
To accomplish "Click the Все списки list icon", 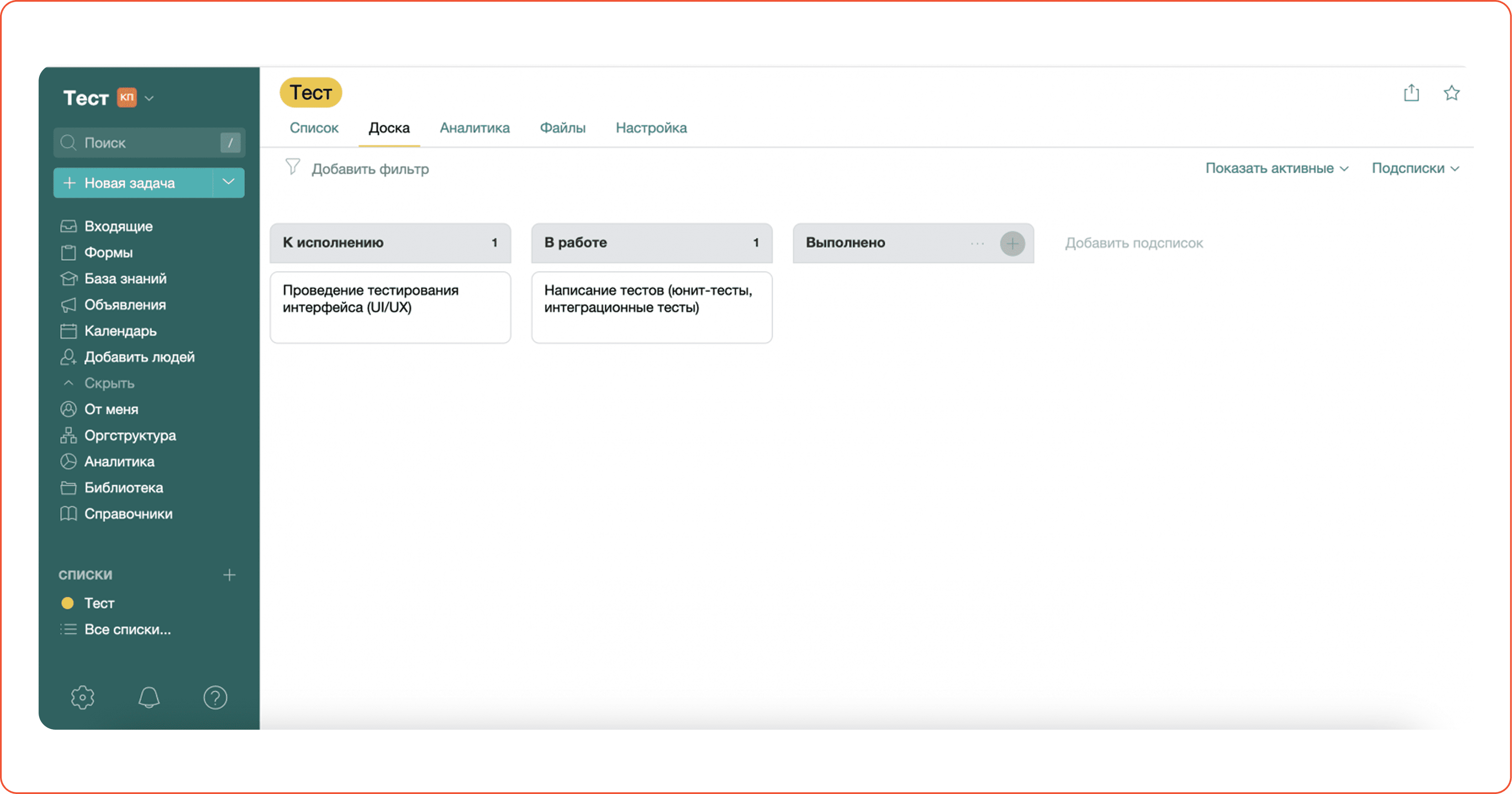I will pyautogui.click(x=68, y=630).
